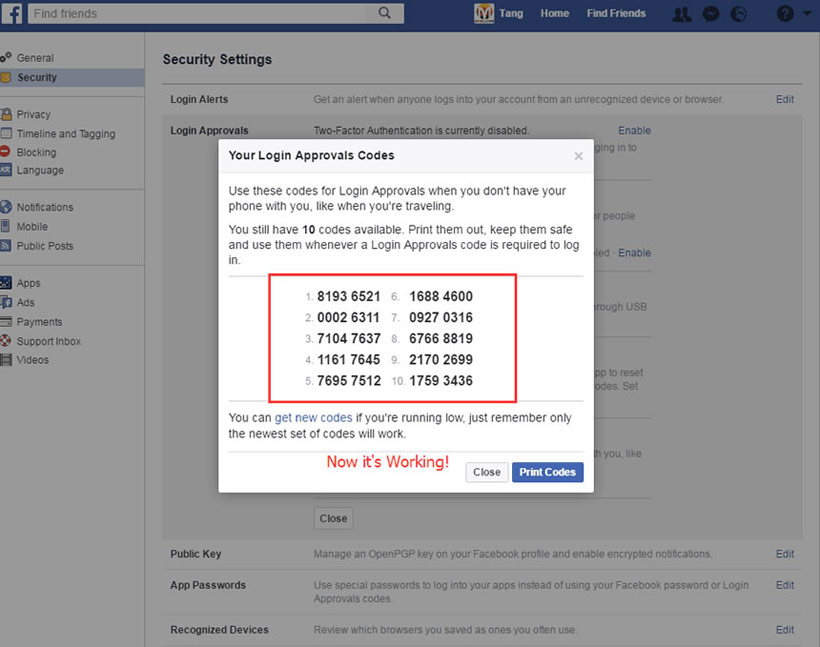Open the notifications globe icon
Image resolution: width=820 pixels, height=647 pixels.
pyautogui.click(x=738, y=14)
